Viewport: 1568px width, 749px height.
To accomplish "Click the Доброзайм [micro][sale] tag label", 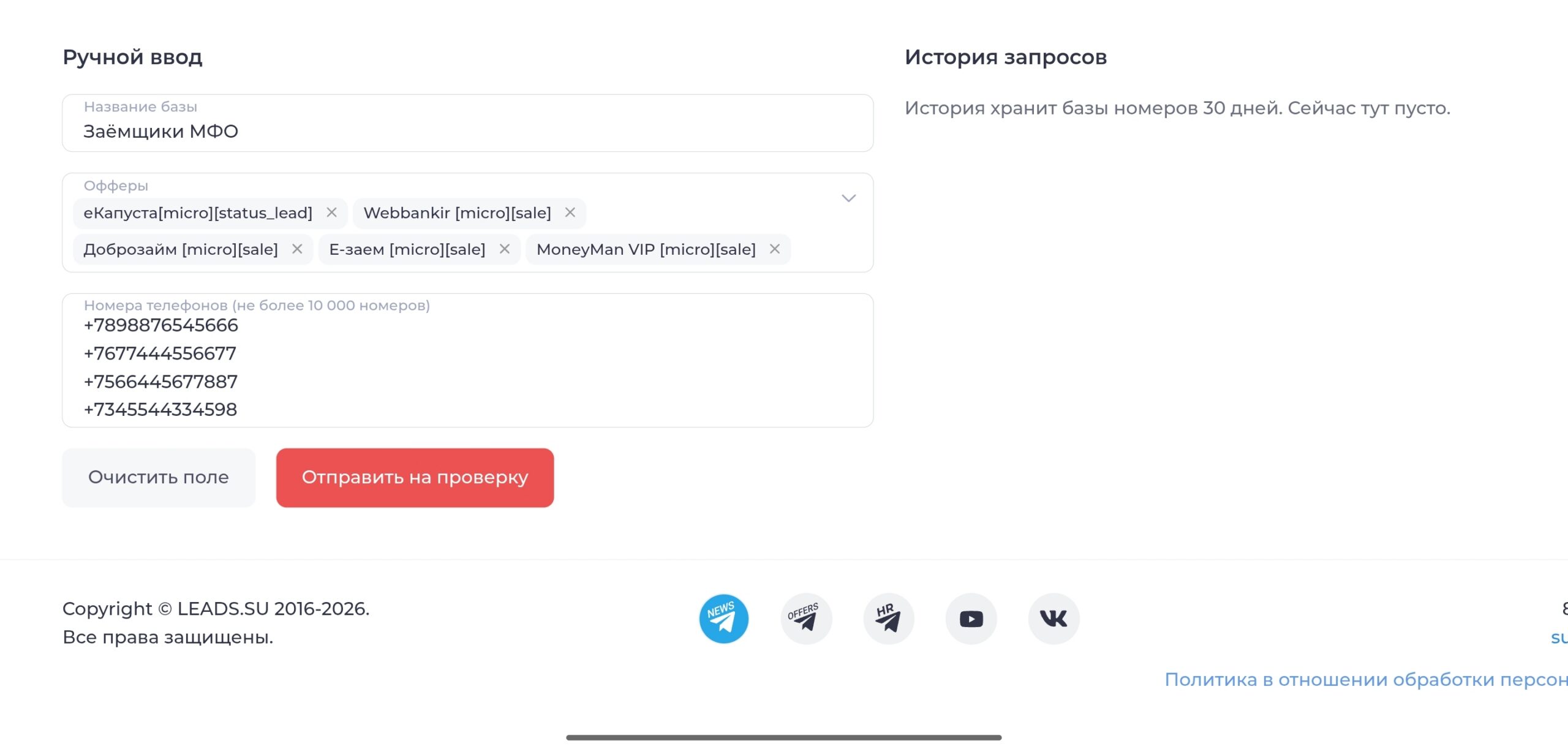I will (x=181, y=249).
